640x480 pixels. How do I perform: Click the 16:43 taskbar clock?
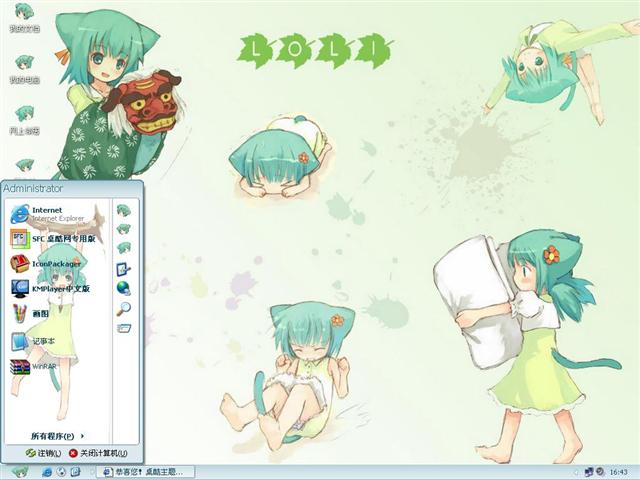[619, 472]
